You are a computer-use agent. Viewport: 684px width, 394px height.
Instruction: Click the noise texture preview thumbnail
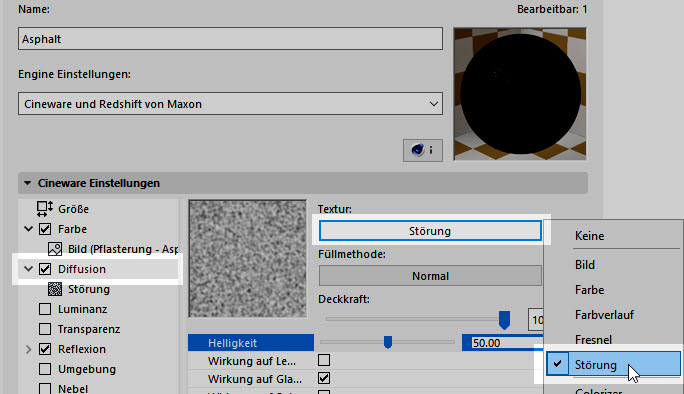248,259
